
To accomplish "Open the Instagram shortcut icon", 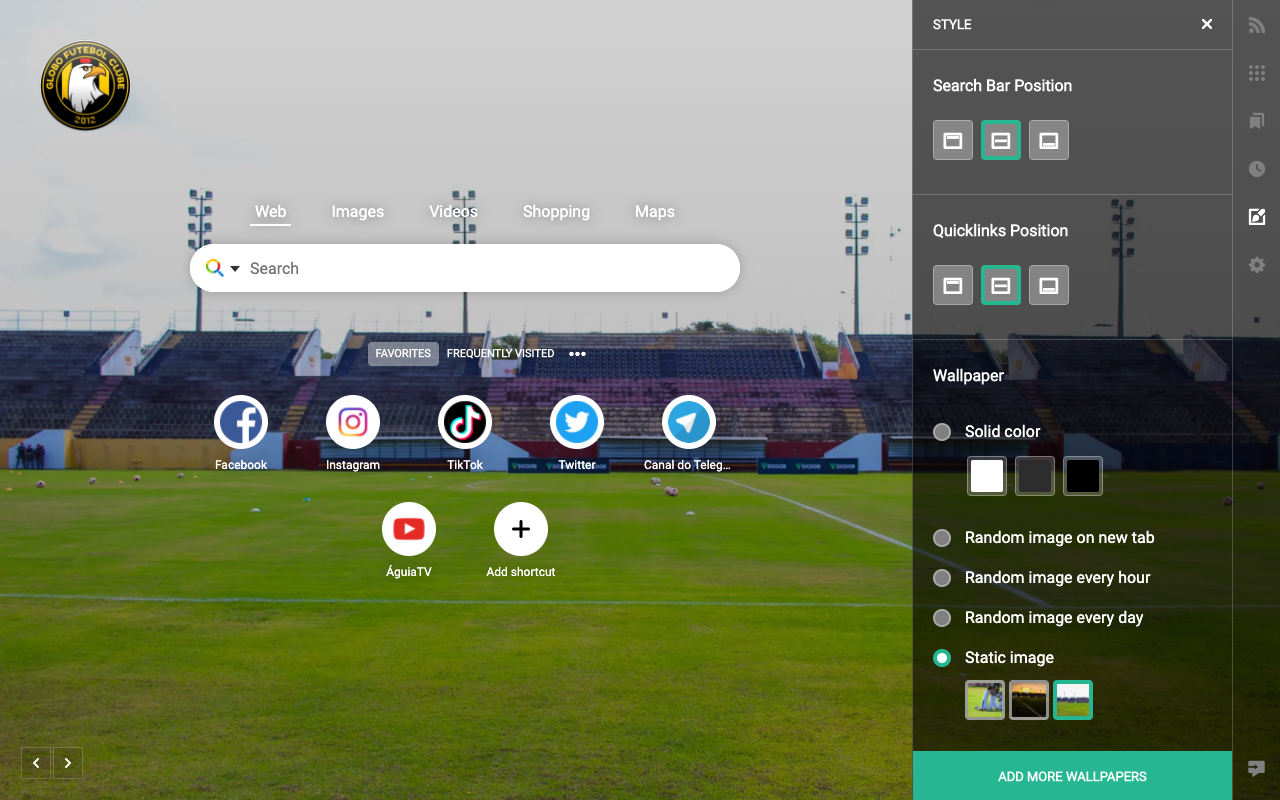I will point(353,423).
